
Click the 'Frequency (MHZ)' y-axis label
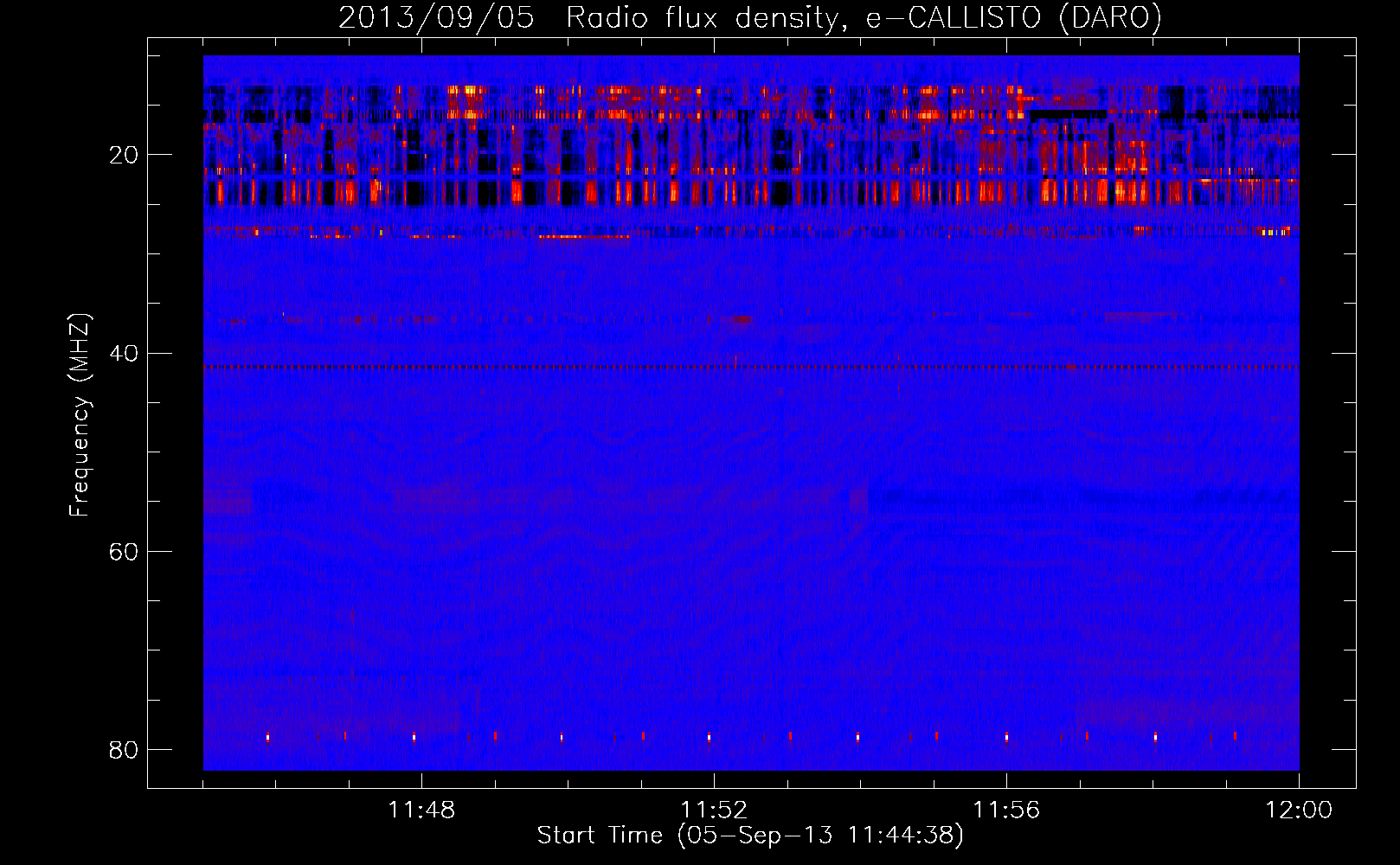coord(79,415)
